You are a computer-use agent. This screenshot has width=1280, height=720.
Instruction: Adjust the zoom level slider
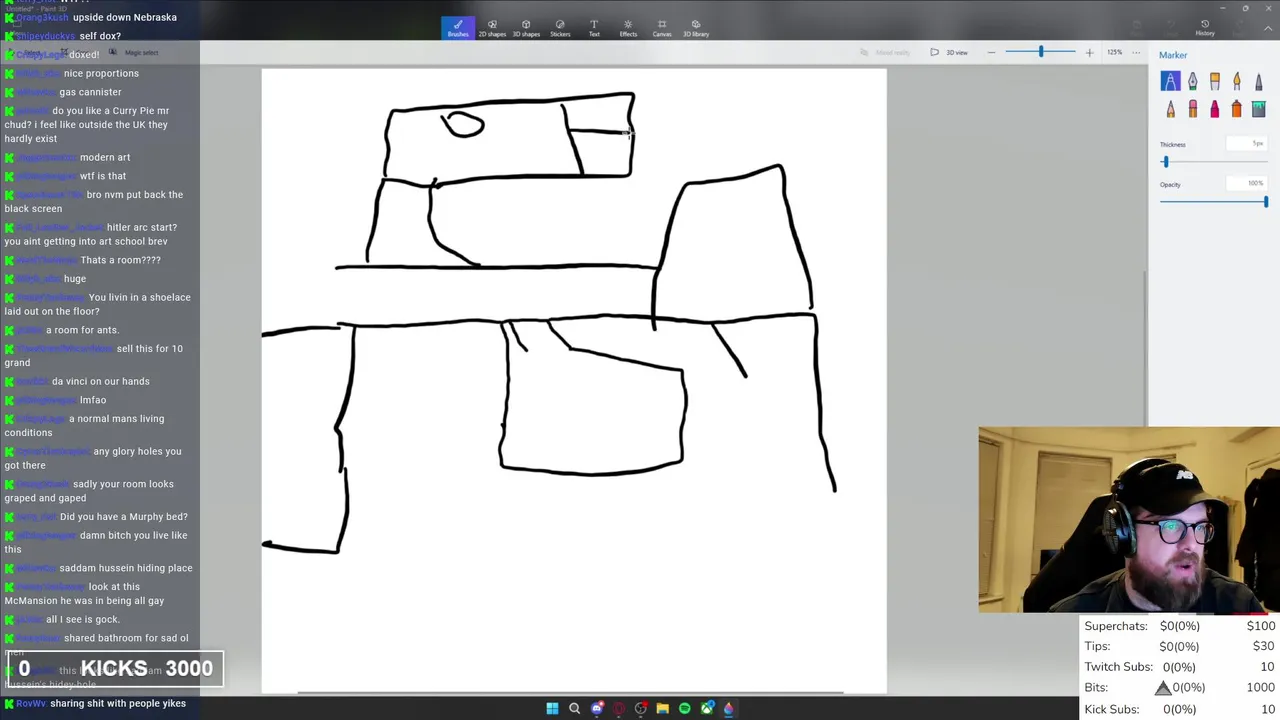1040,52
